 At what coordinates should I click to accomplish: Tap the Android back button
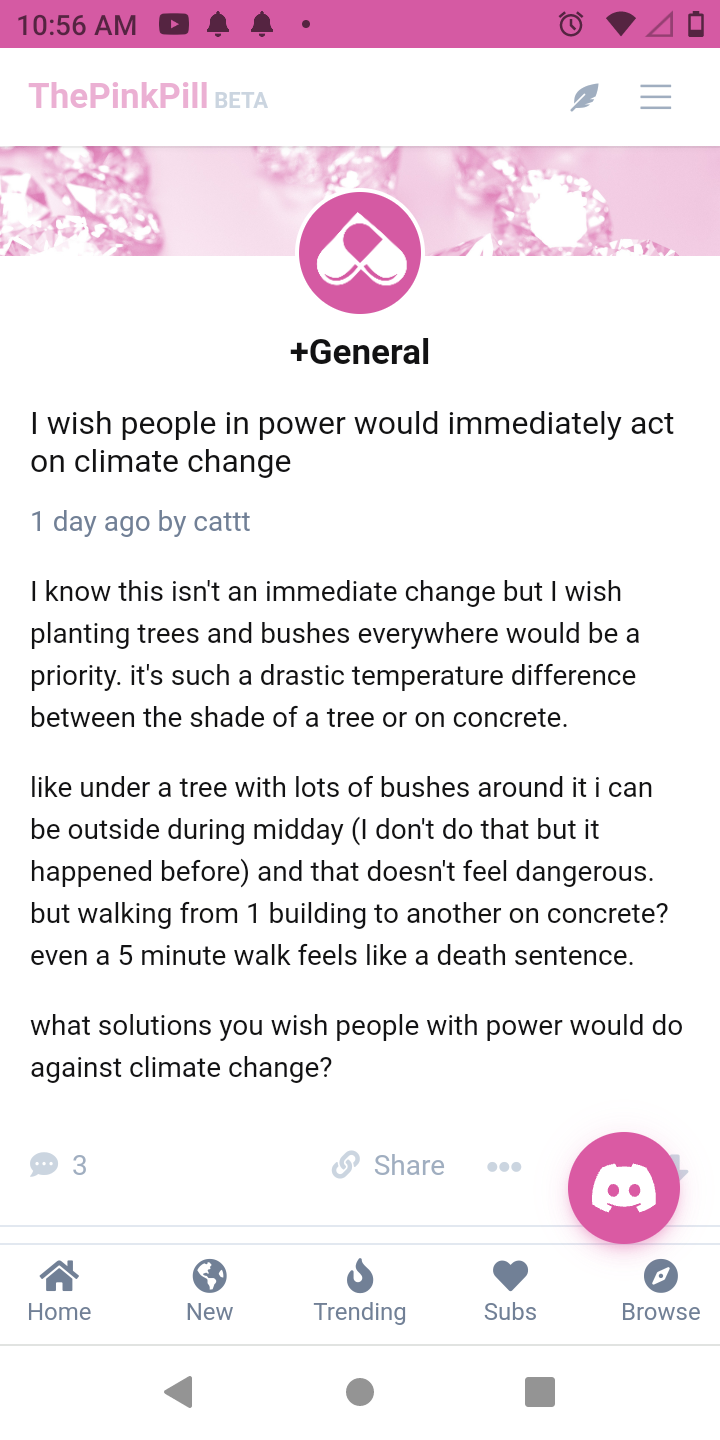179,1392
